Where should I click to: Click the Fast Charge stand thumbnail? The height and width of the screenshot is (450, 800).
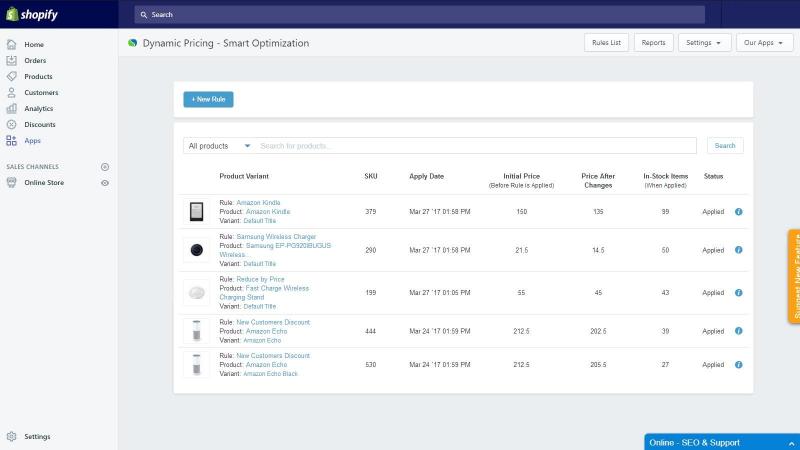coord(196,293)
